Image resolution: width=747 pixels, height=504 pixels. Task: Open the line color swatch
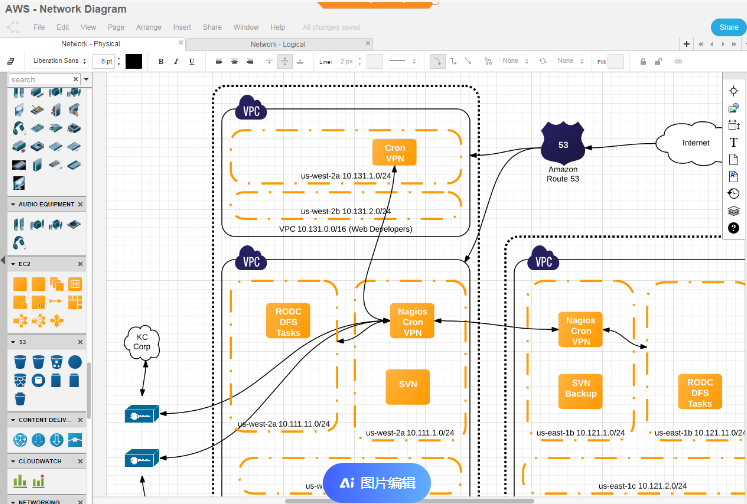point(374,61)
